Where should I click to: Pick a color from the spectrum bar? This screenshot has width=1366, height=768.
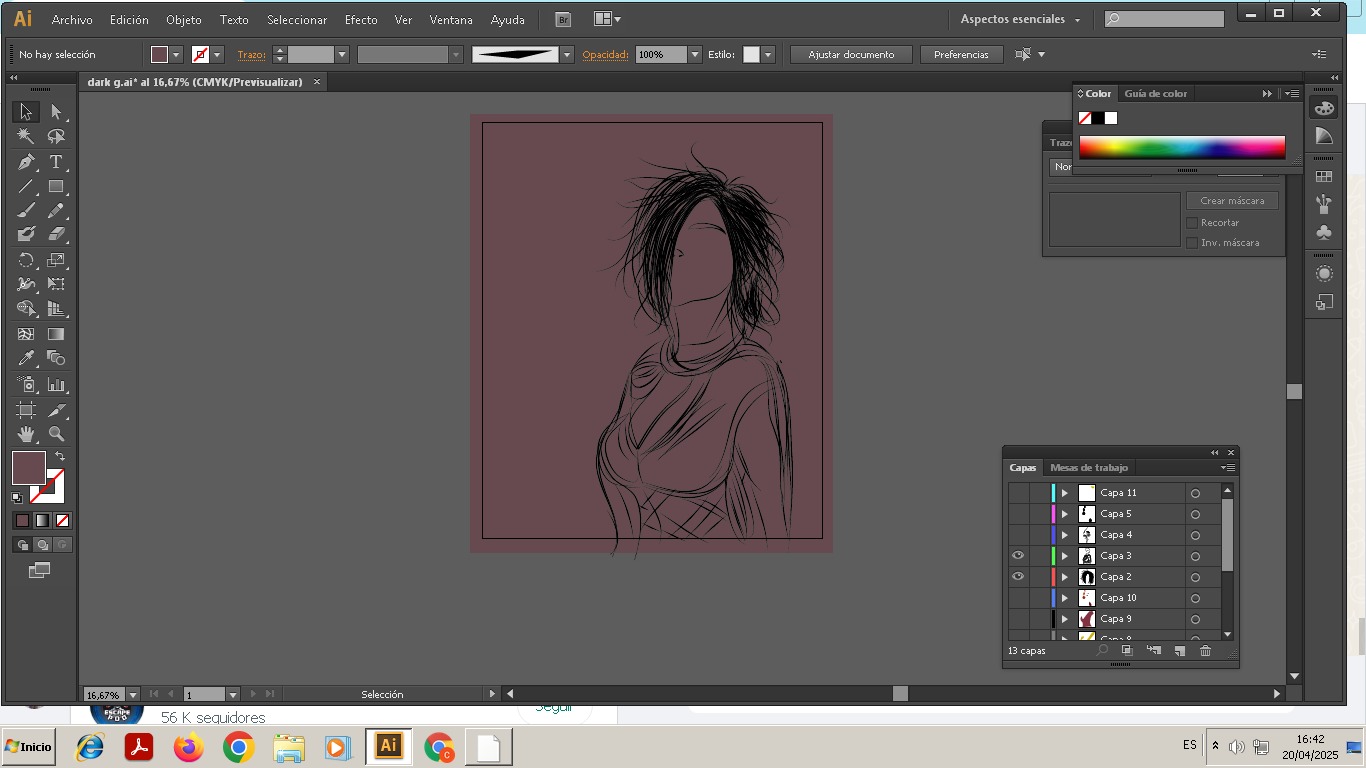pyautogui.click(x=1182, y=148)
